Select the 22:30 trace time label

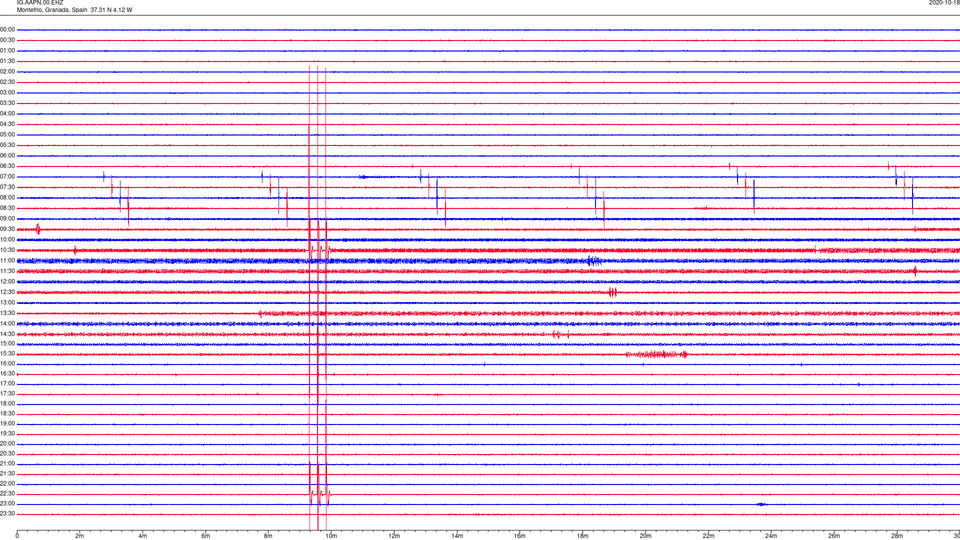(x=7, y=493)
